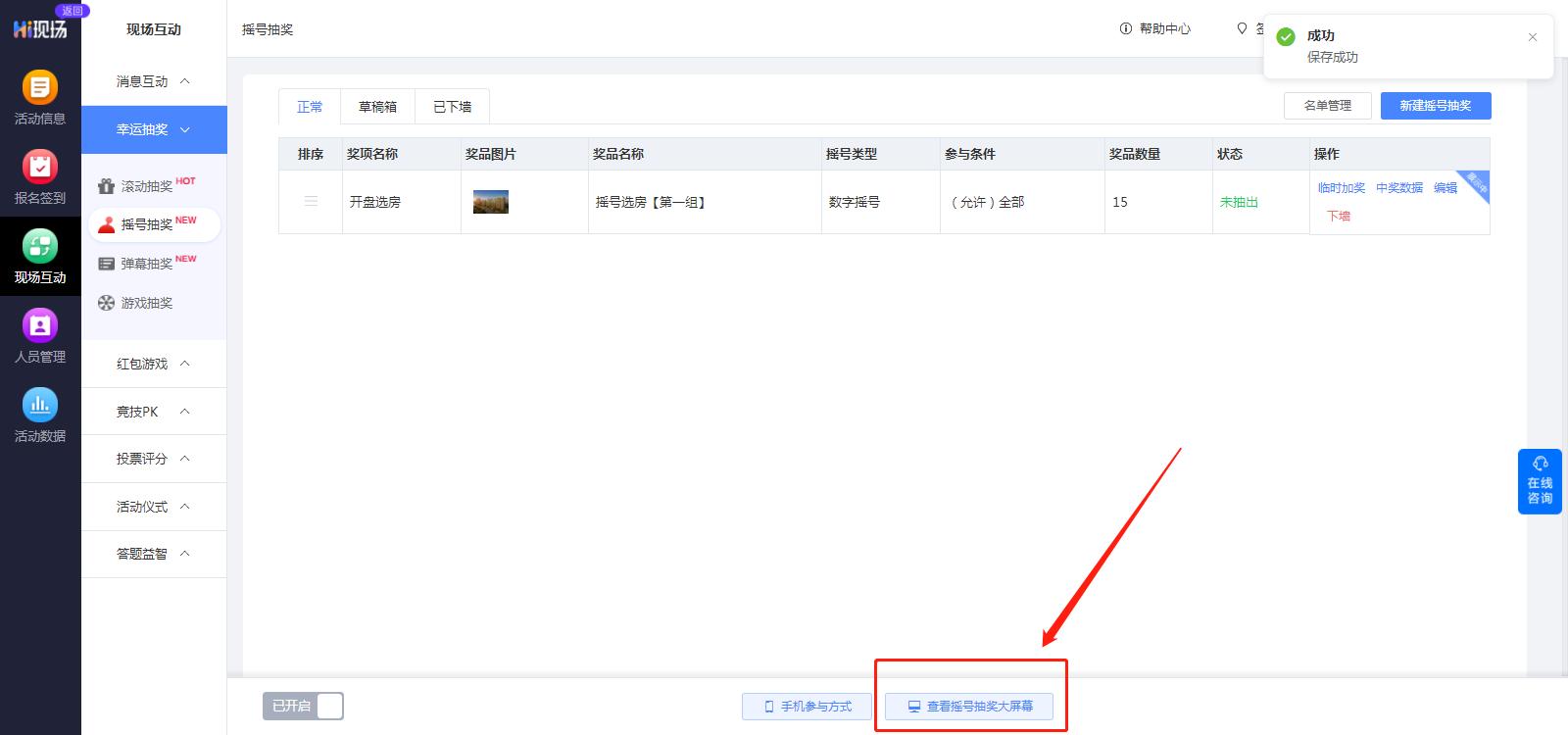Click the 在线咨询 headset button

coord(1540,481)
